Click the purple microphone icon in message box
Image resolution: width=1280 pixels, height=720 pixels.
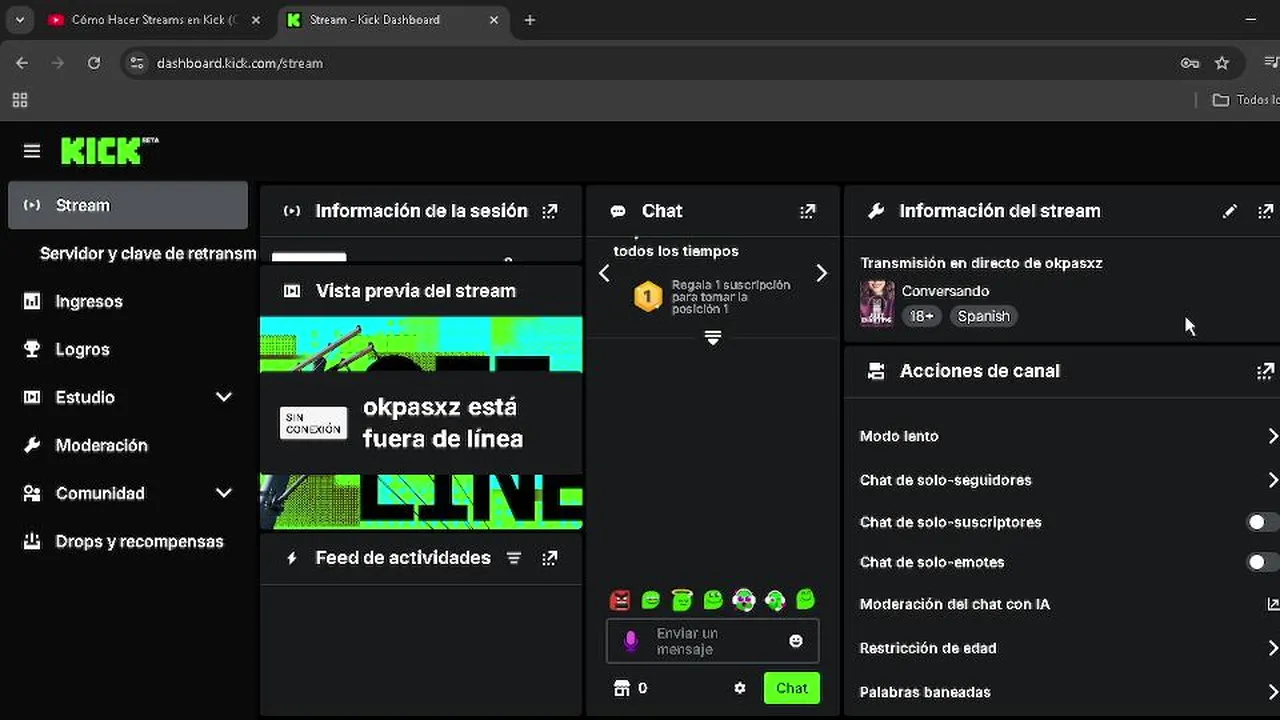tap(631, 641)
